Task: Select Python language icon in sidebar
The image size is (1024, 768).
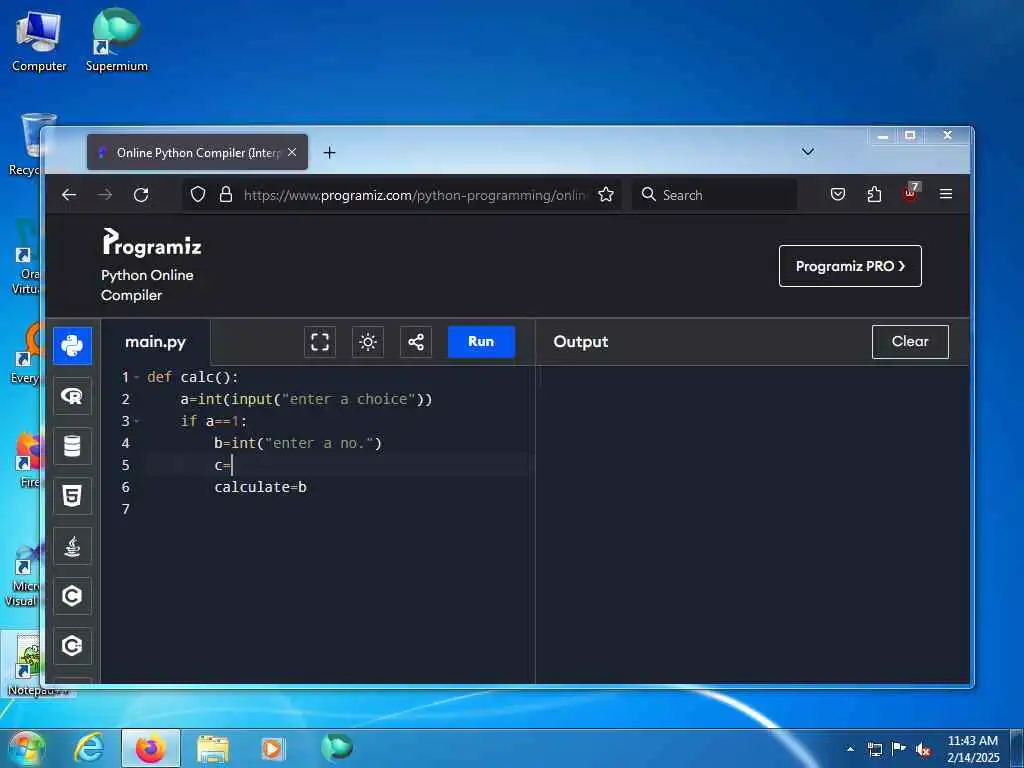Action: (72, 345)
